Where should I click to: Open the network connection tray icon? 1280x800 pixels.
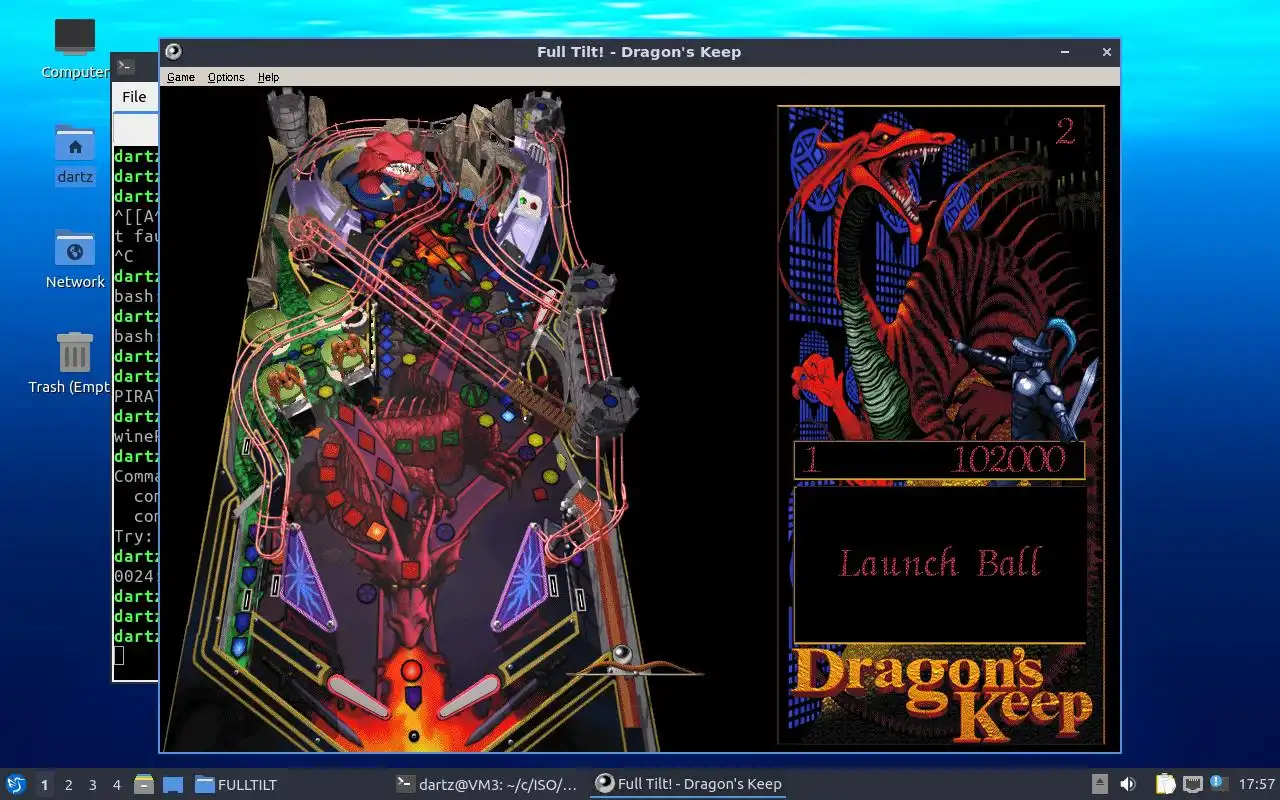click(1192, 784)
